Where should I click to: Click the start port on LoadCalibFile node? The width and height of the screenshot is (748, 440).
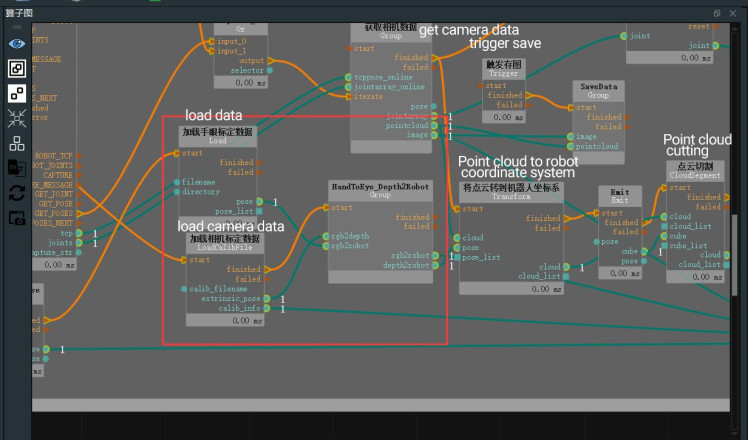(184, 260)
